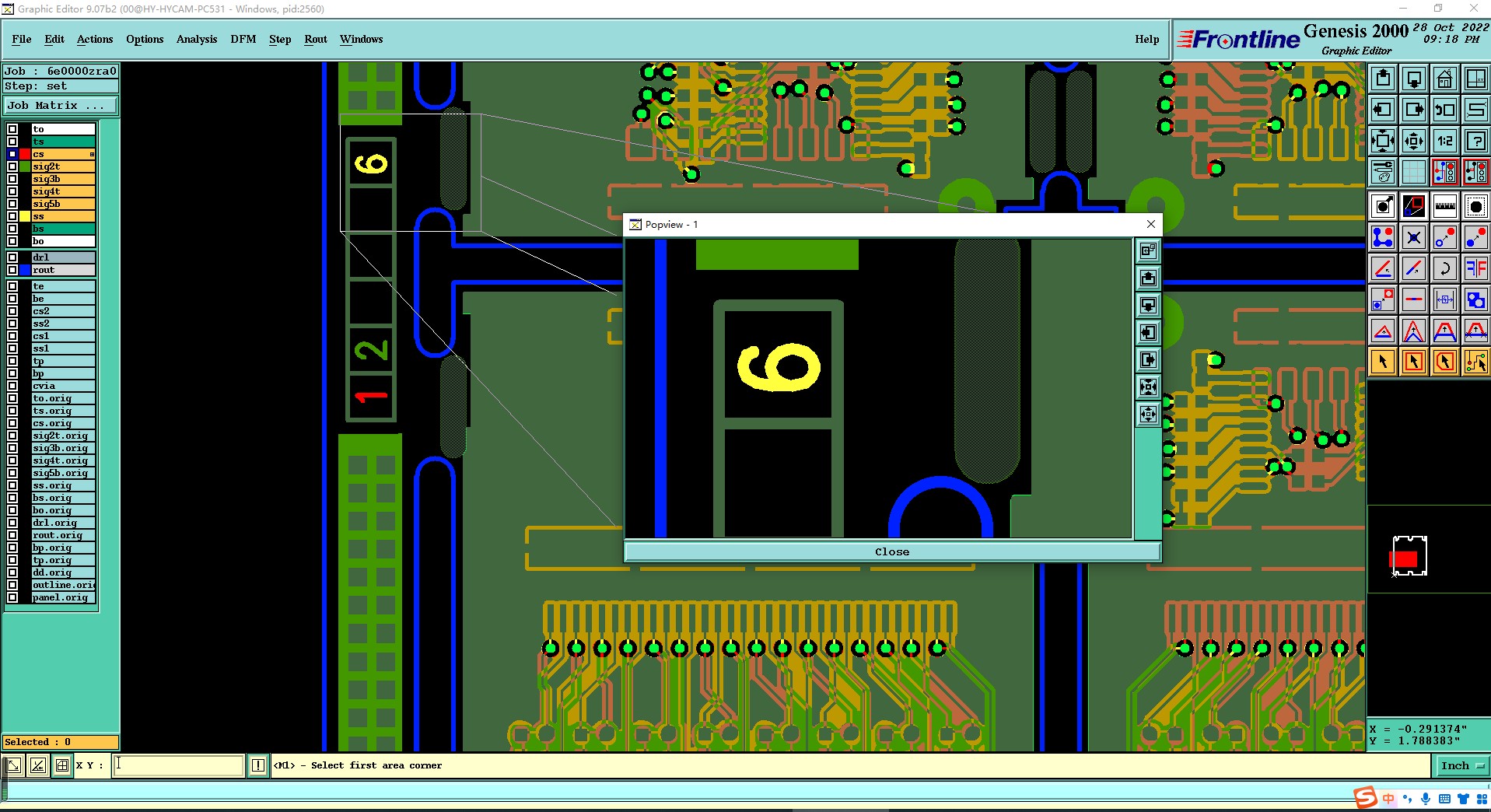Open the Help menu button
The height and width of the screenshot is (812, 1491).
pos(1146,39)
